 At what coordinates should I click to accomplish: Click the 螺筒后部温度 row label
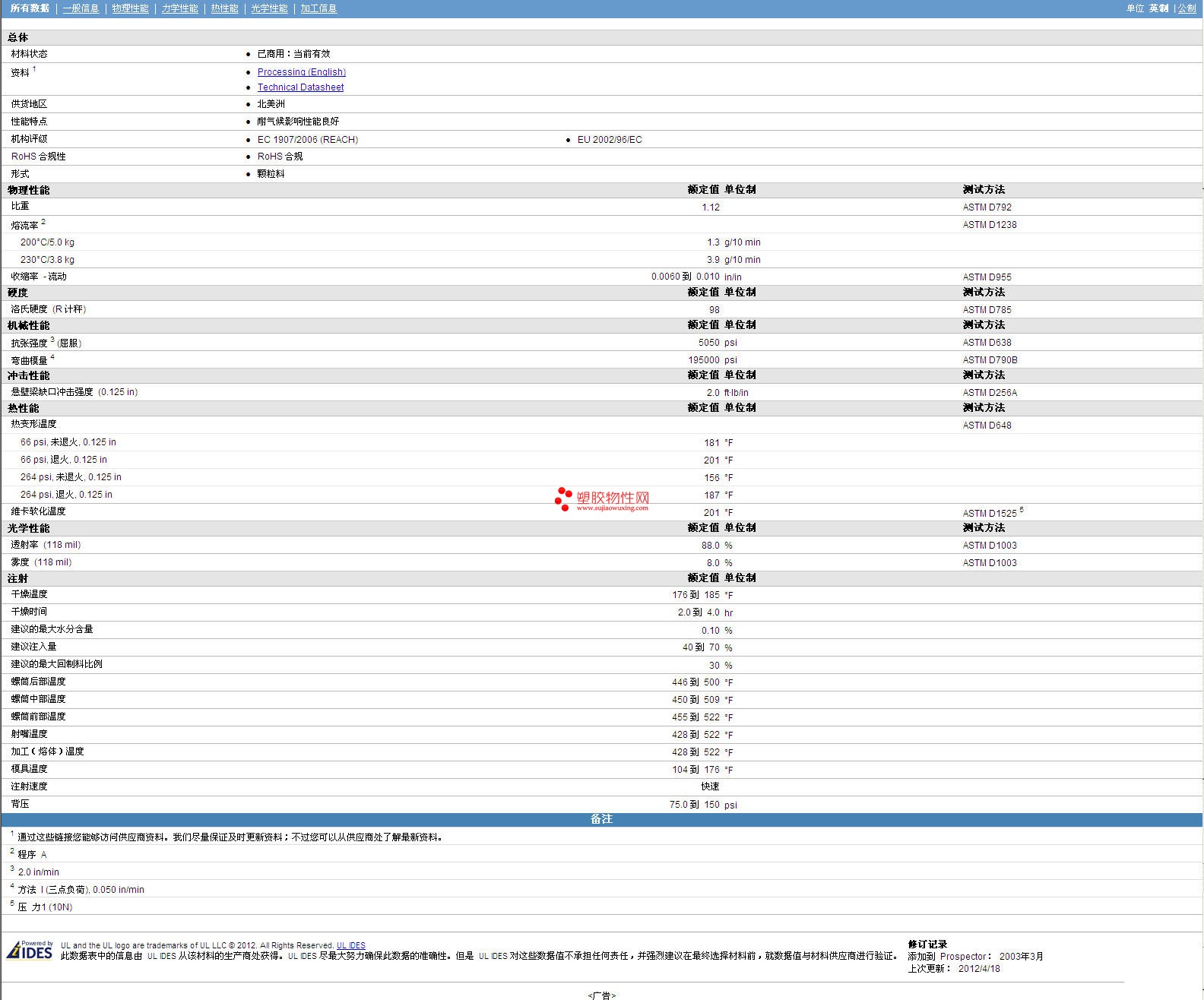click(38, 682)
